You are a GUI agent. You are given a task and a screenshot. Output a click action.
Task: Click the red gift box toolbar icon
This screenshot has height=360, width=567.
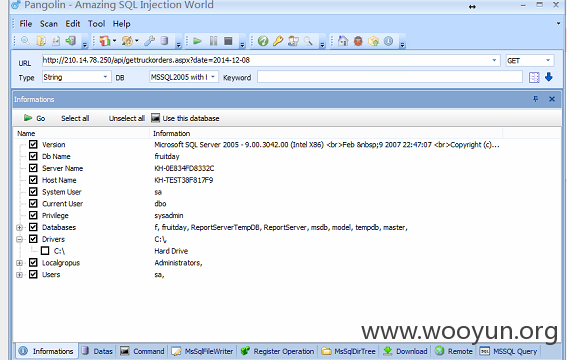(105, 41)
